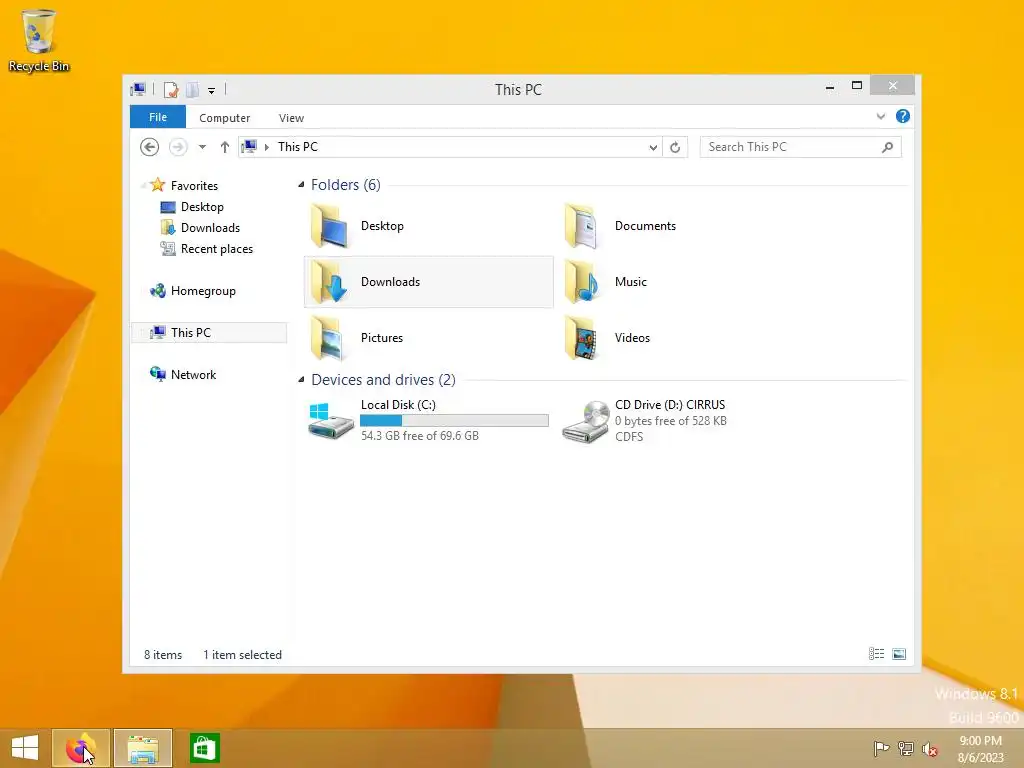Click the Properties quick access icon
This screenshot has width=1024, height=768.
171,89
